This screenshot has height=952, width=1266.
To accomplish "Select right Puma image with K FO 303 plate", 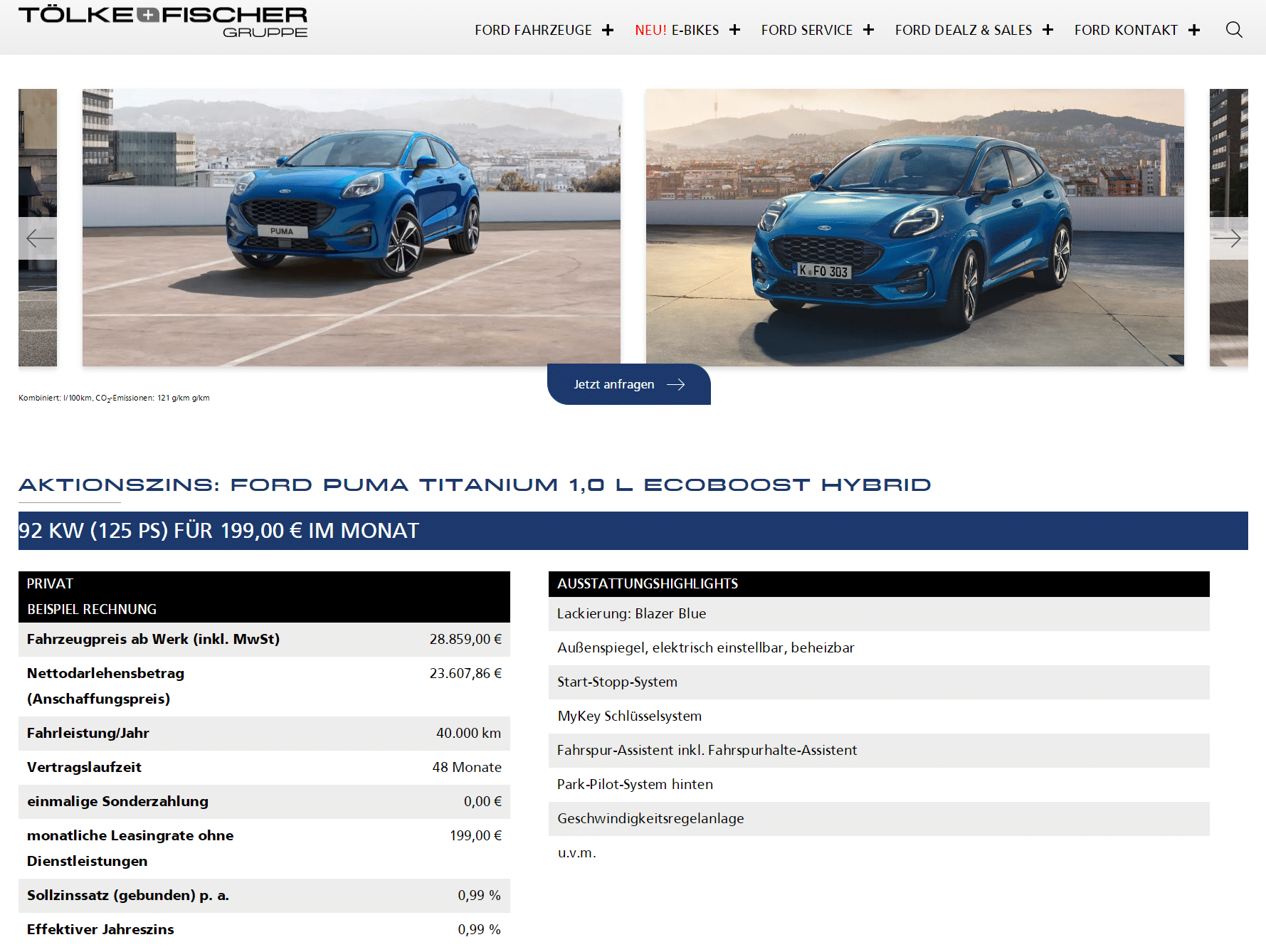I will coord(915,228).
